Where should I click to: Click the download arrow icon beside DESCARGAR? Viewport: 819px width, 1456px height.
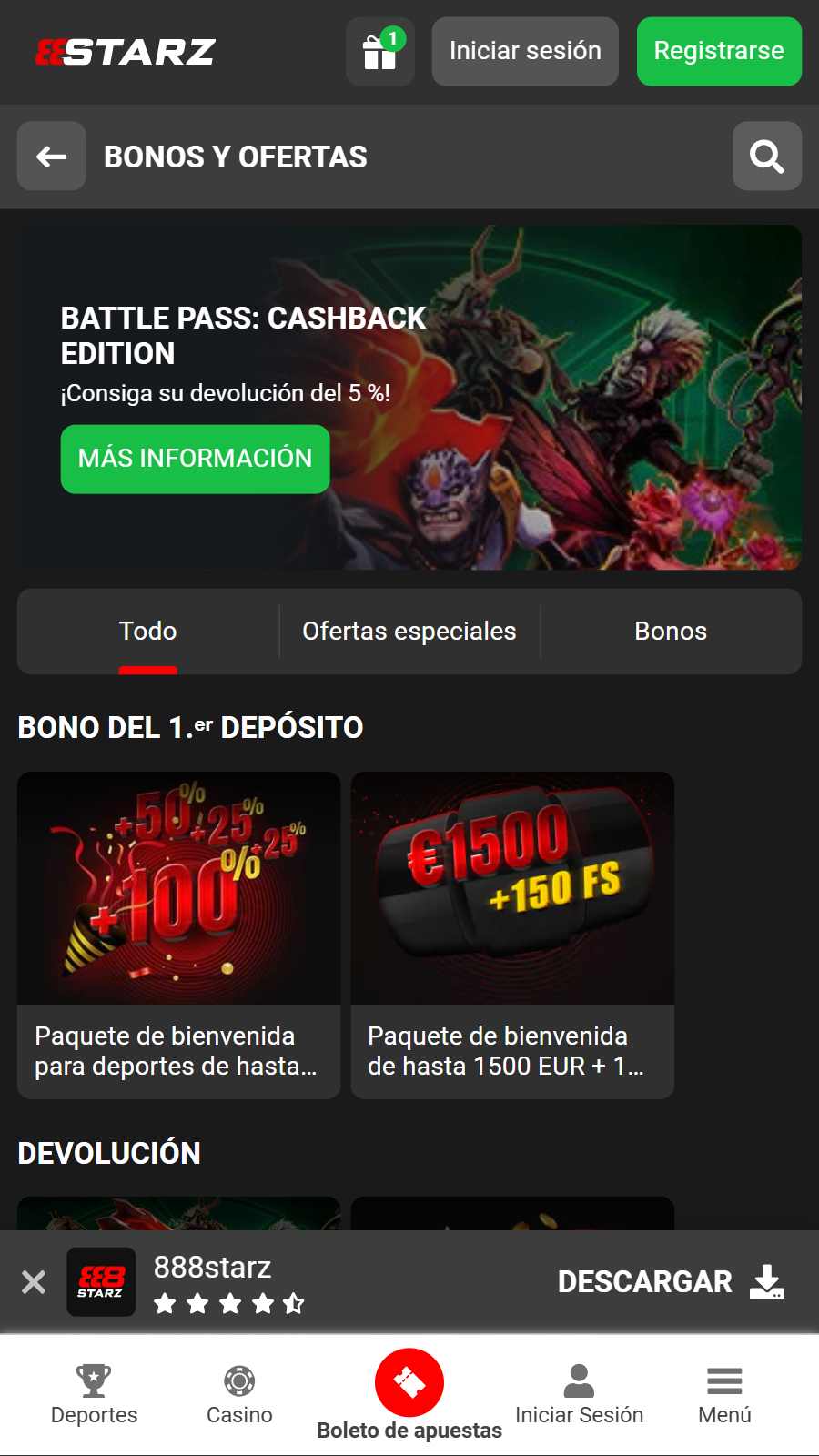[767, 1281]
